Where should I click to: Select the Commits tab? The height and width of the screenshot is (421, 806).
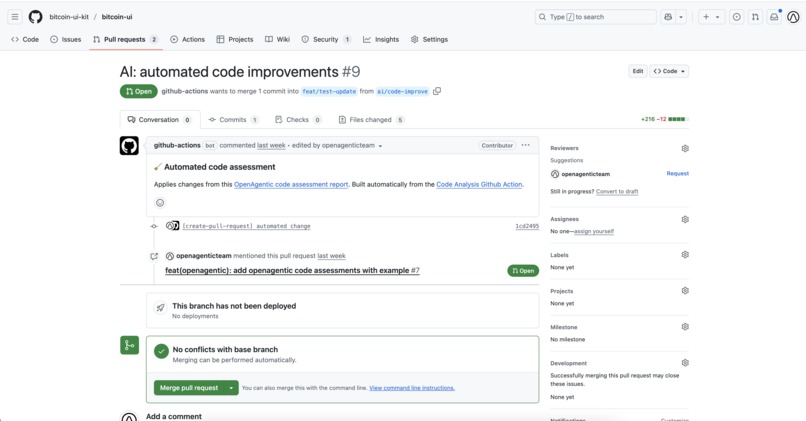click(x=233, y=120)
